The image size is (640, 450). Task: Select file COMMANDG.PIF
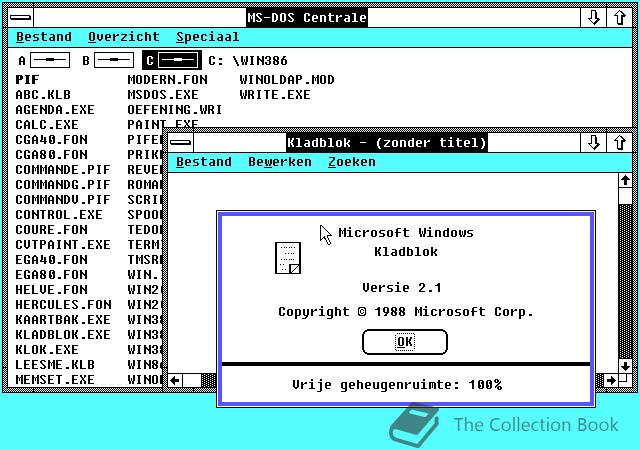[63, 185]
